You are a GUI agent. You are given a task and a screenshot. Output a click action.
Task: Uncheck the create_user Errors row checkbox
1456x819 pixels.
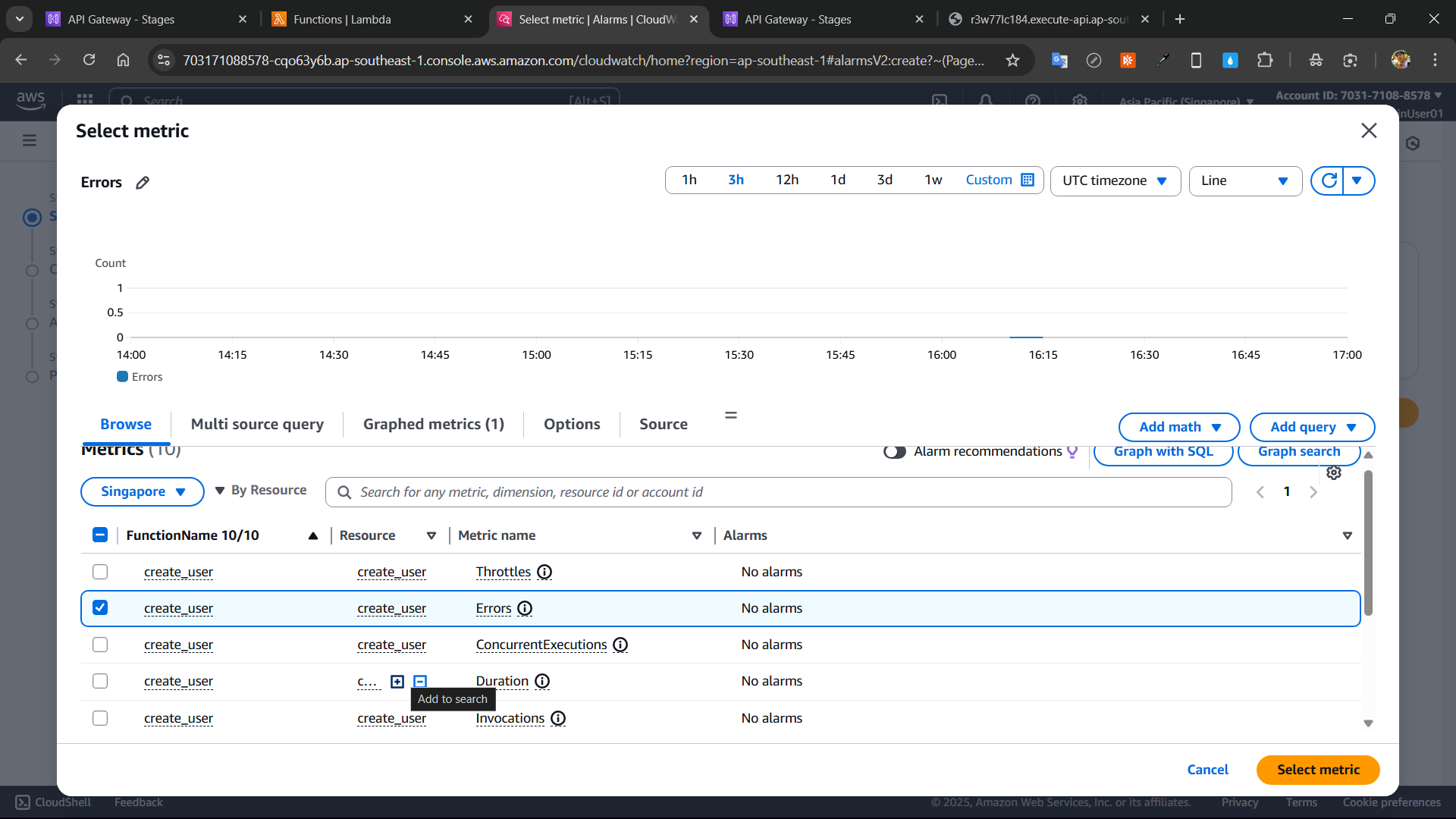pos(100,608)
